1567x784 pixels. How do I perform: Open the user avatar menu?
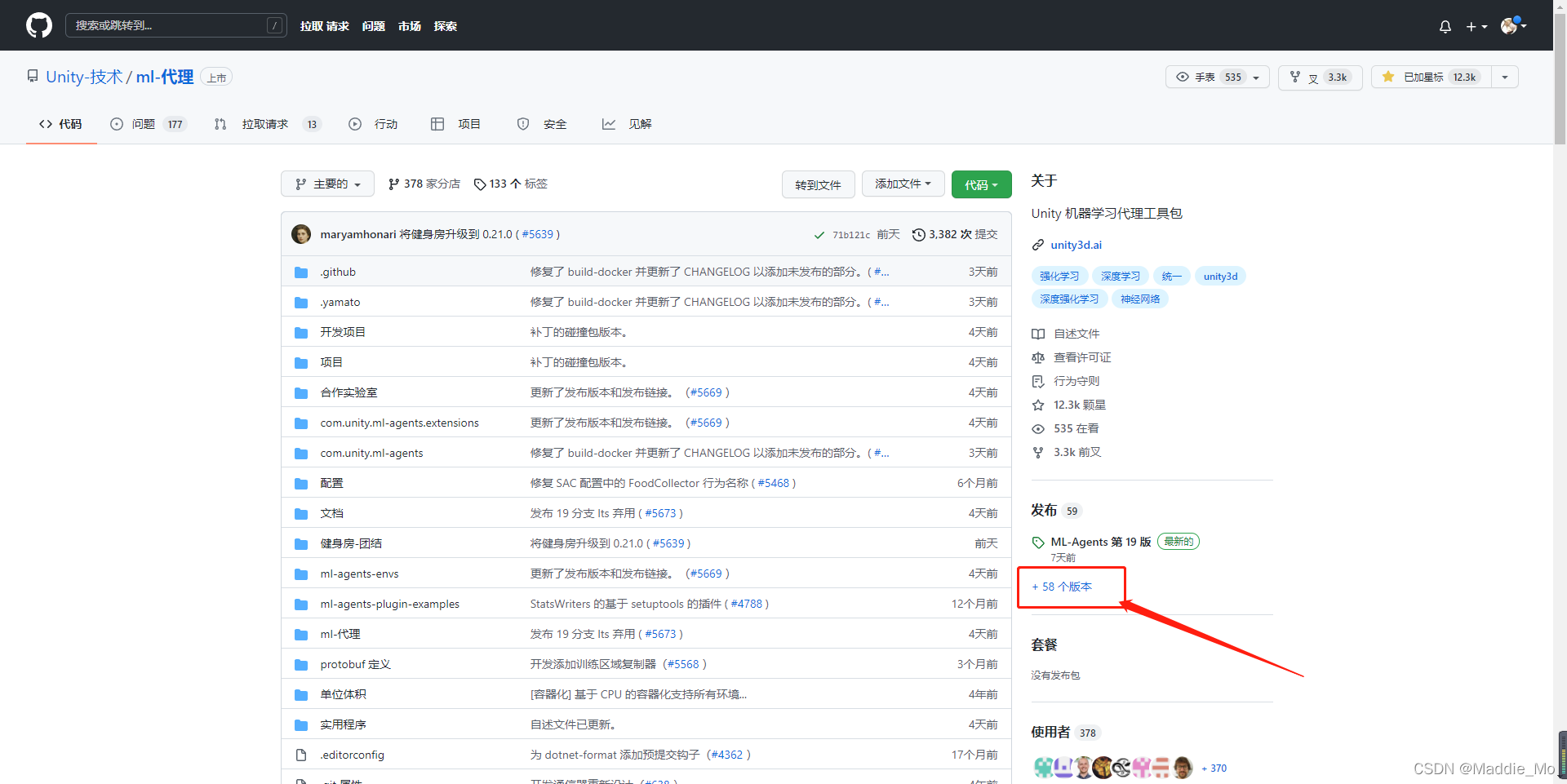pyautogui.click(x=1512, y=25)
